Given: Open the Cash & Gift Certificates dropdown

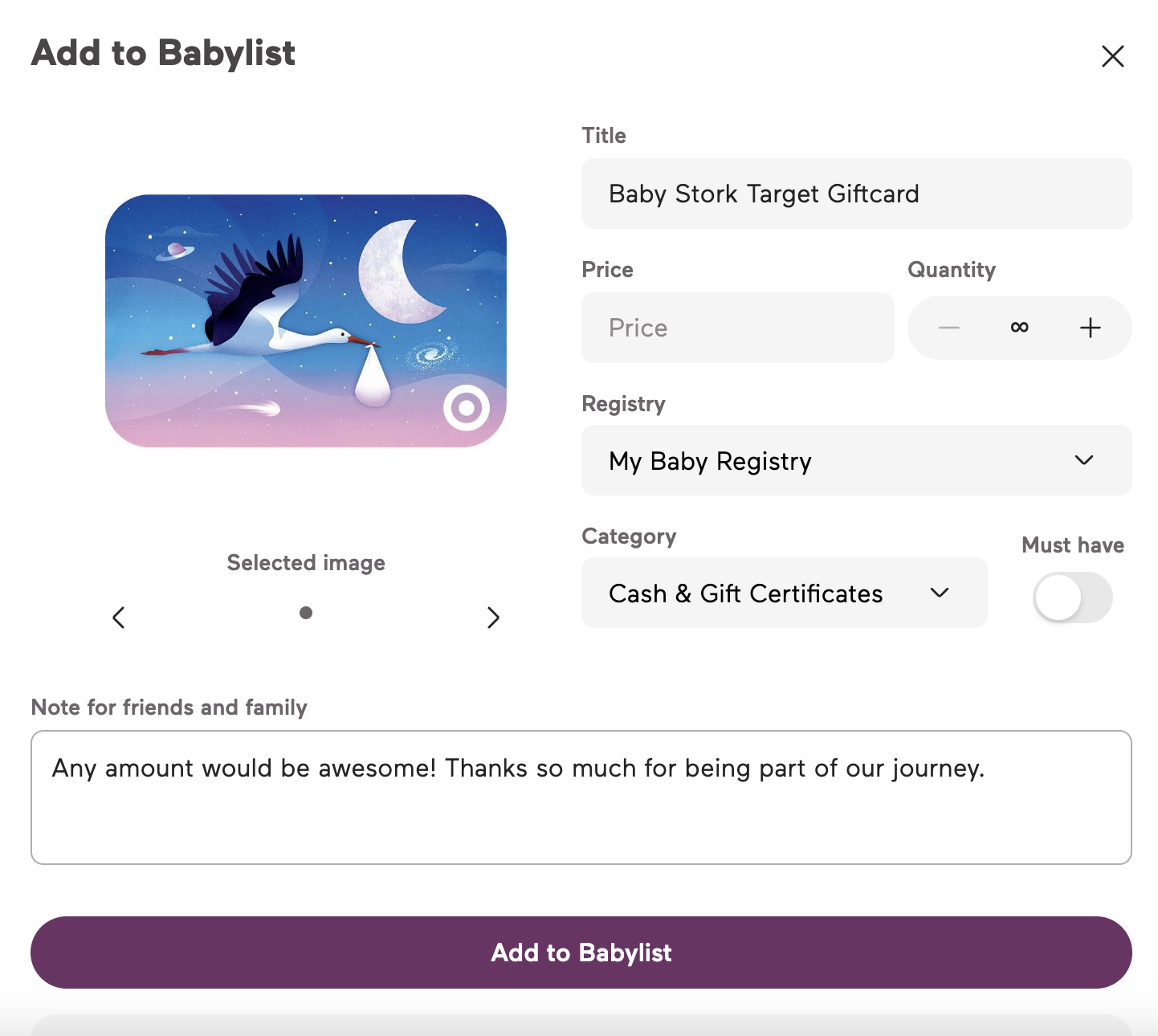Looking at the screenshot, I should click(784, 593).
